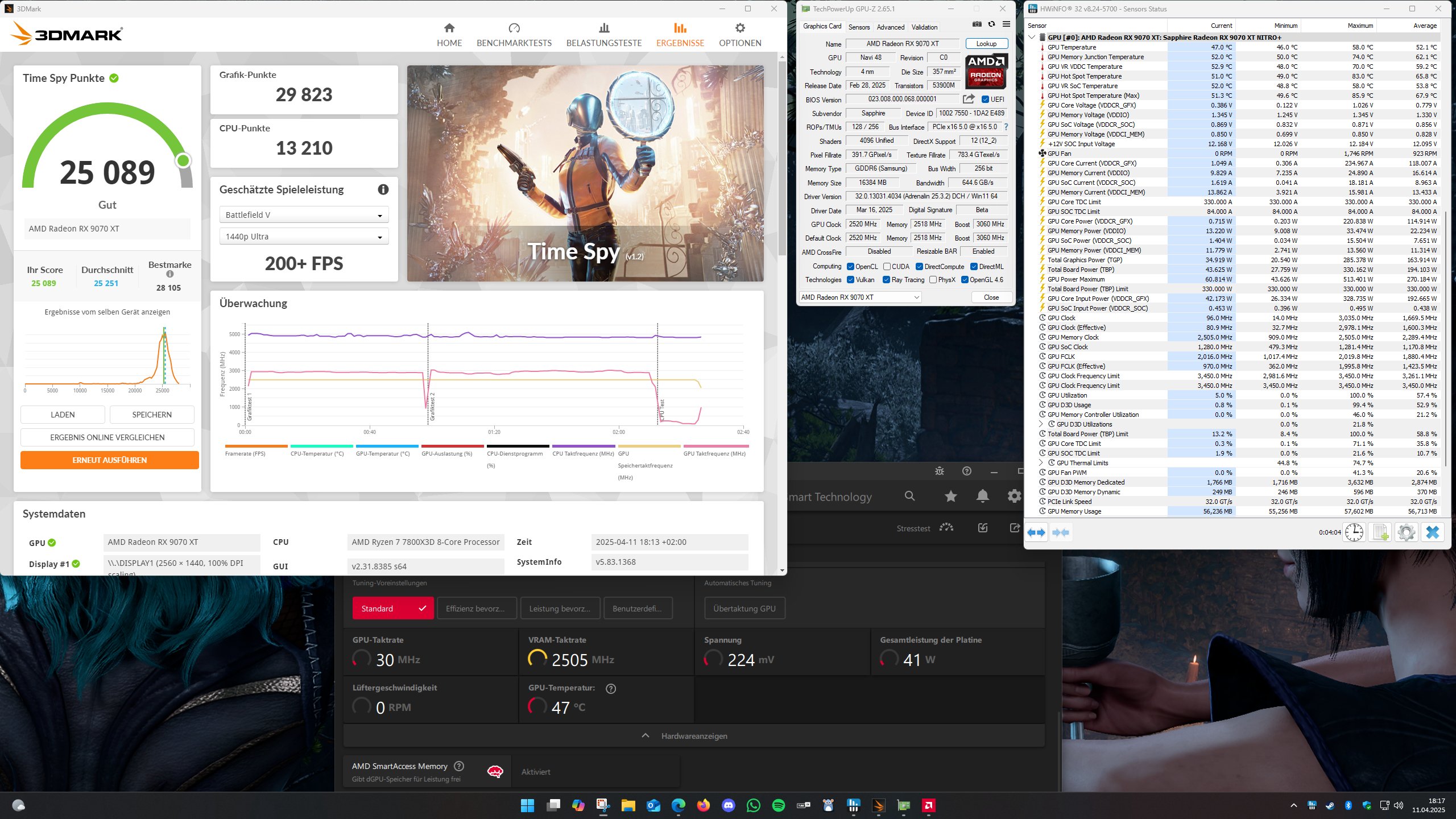
Task: Click info icon beside Geschätzte Spieleleistung
Action: pyautogui.click(x=383, y=189)
